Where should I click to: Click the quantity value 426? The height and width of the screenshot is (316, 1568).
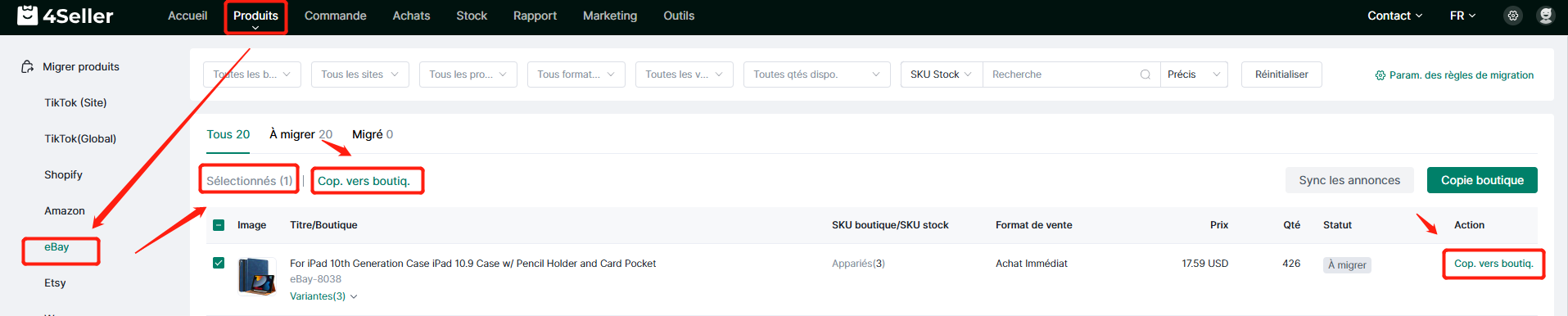1291,264
